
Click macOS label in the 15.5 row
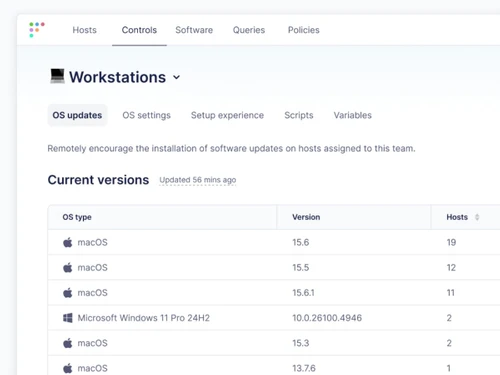tap(93, 267)
